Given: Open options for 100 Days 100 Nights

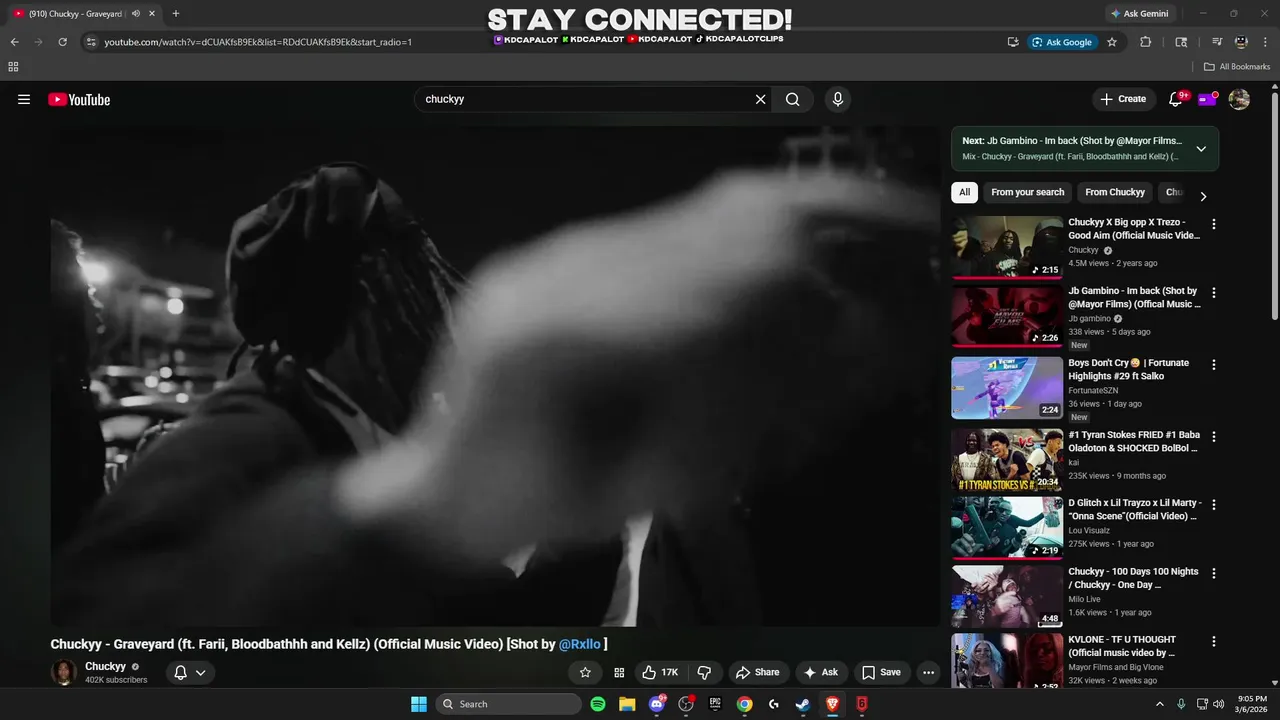Looking at the screenshot, I should tap(1214, 574).
